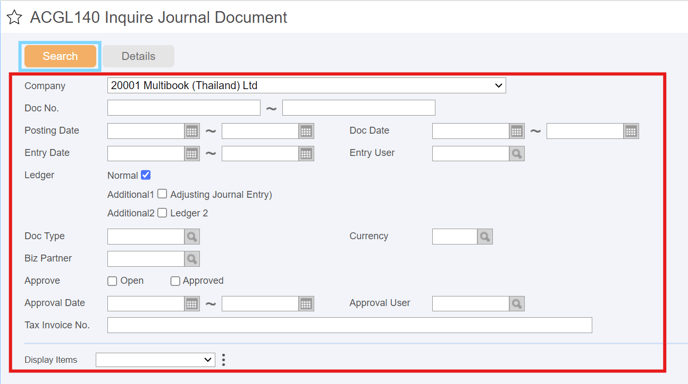Enable Additional1 Adjusting Journal Entry checkbox
This screenshot has height=384, width=688.
(162, 194)
